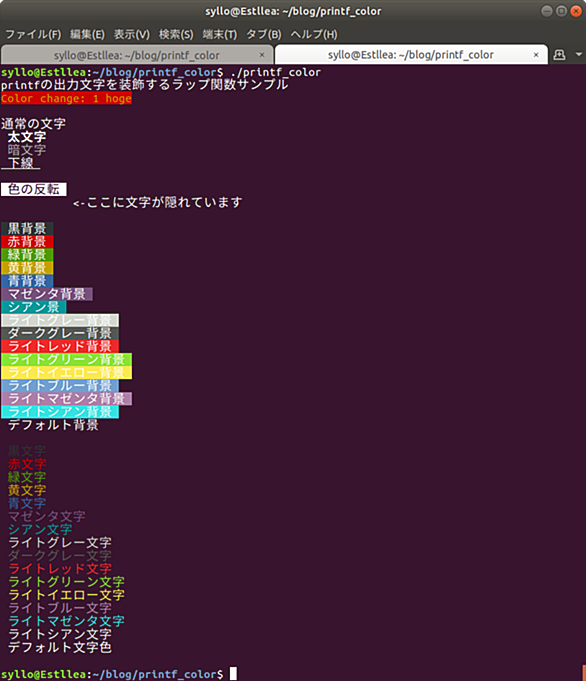Click the ./printf_color command text
Image resolution: width=586 pixels, height=681 pixels.
(275, 72)
